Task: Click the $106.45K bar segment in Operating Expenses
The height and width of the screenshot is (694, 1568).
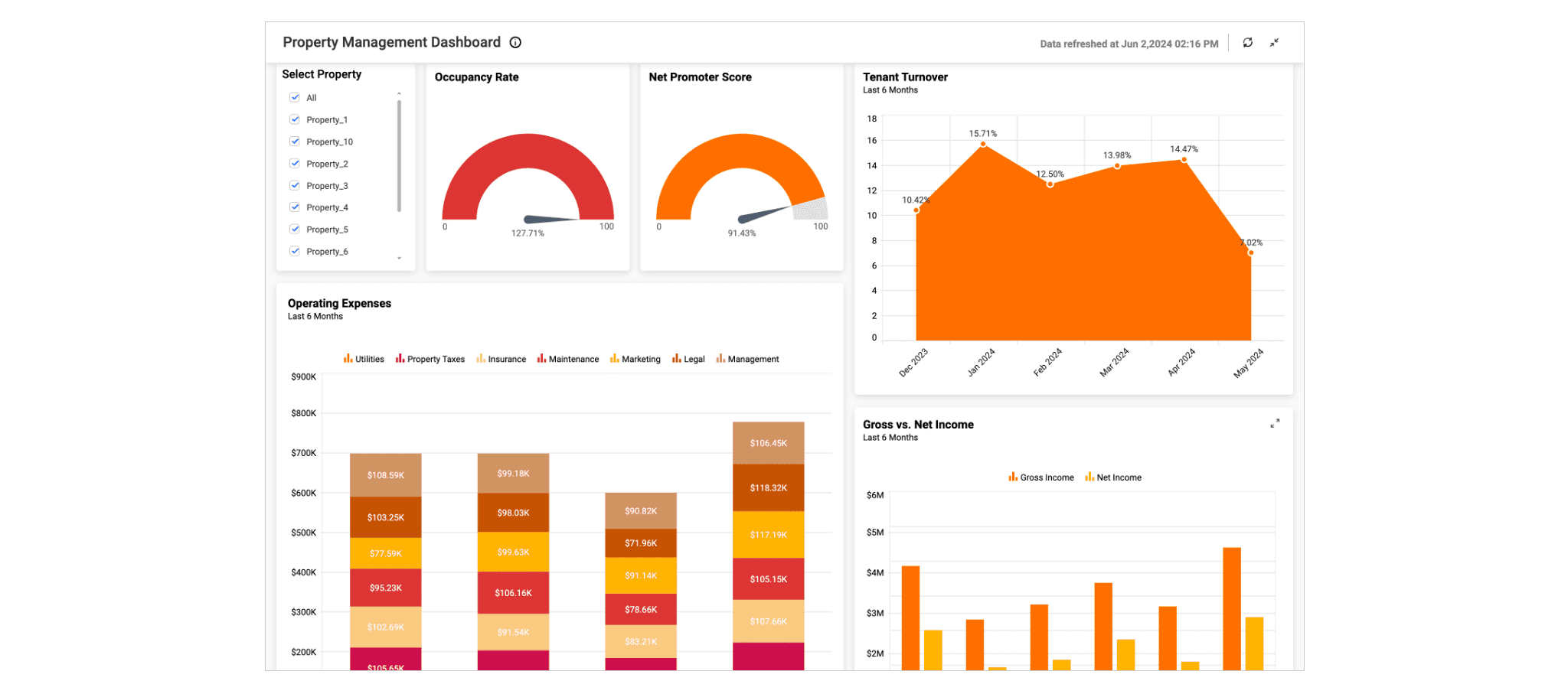Action: point(768,442)
